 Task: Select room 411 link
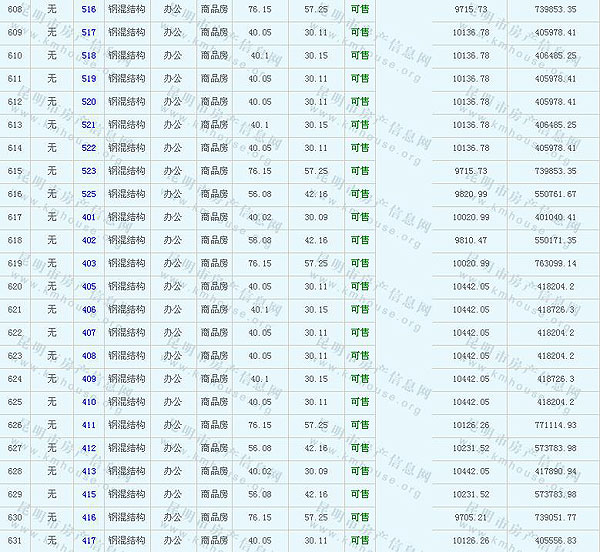point(89,425)
